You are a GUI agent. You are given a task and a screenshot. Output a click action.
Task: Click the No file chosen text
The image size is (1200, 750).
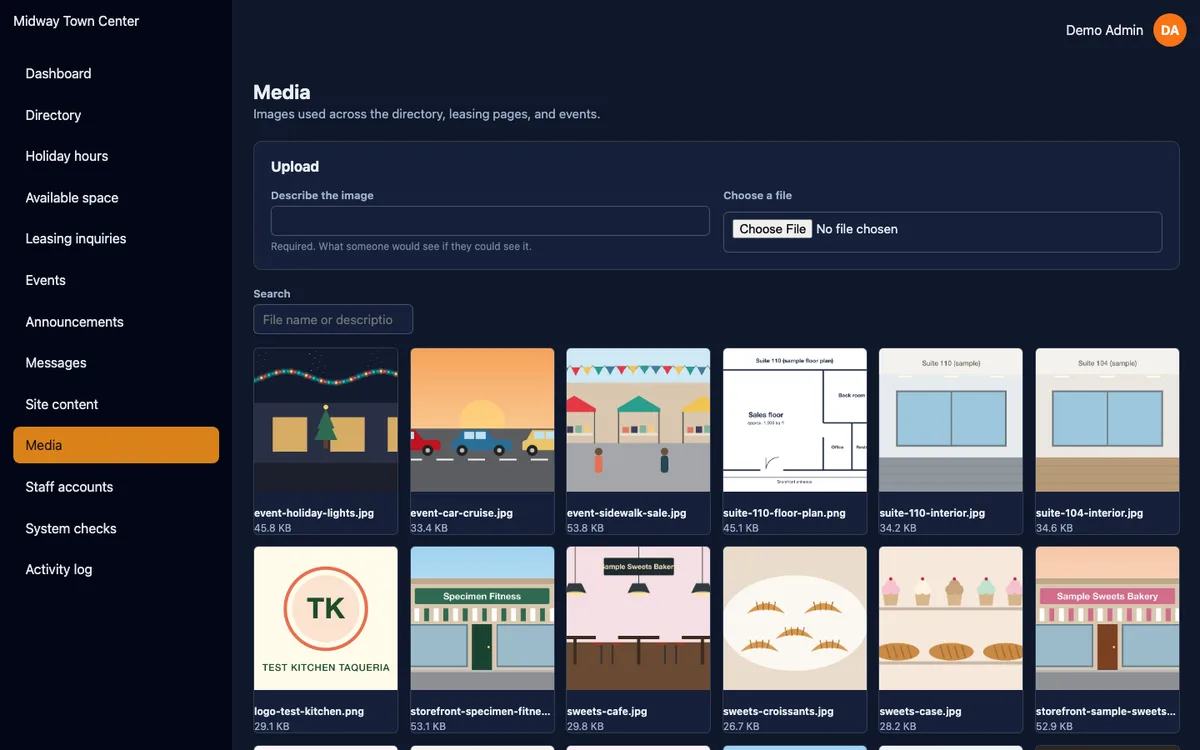click(x=857, y=229)
